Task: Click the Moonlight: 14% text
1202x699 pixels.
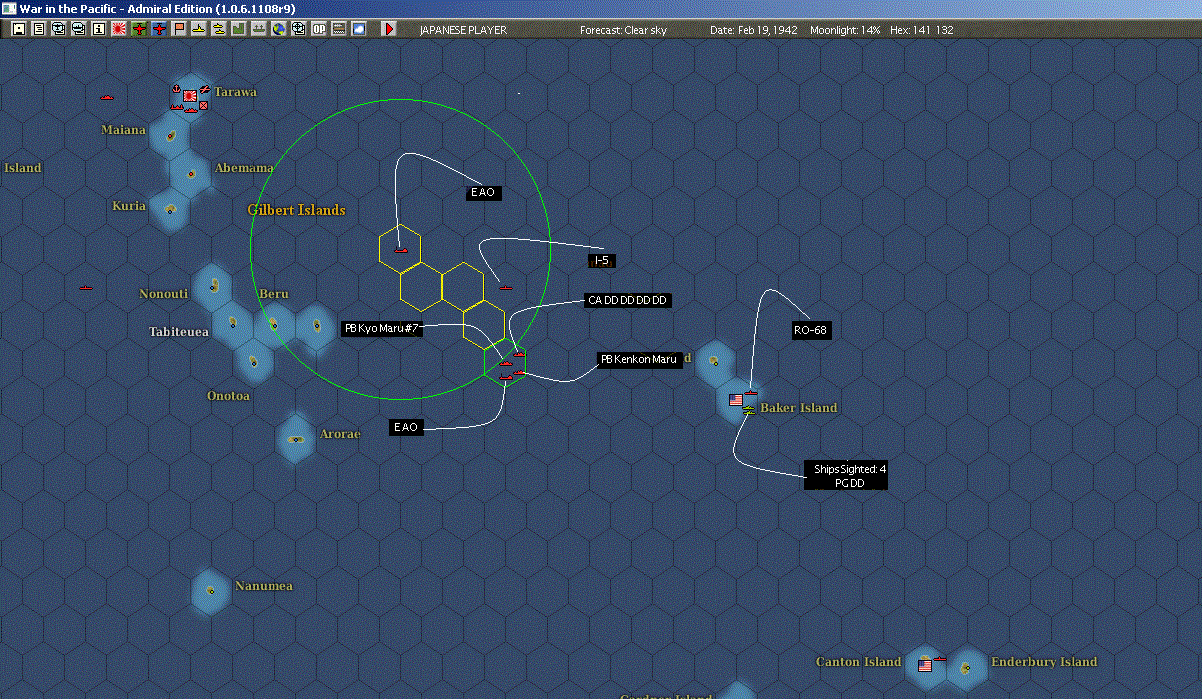Action: tap(845, 30)
